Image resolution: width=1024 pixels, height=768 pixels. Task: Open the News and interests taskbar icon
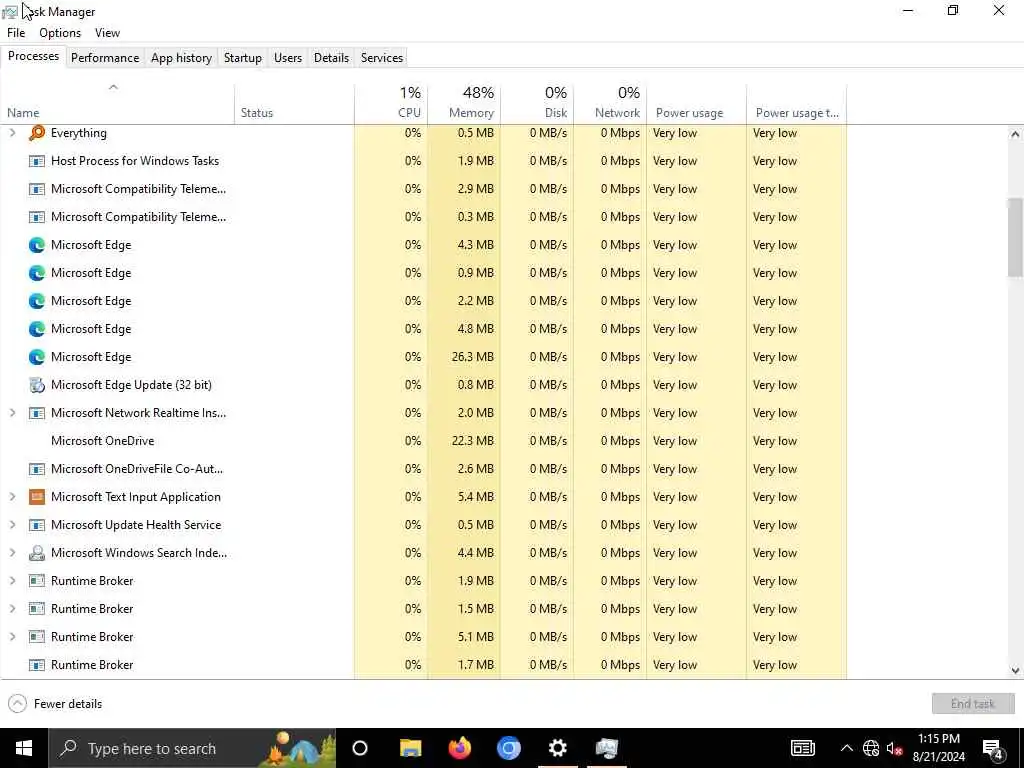(803, 748)
